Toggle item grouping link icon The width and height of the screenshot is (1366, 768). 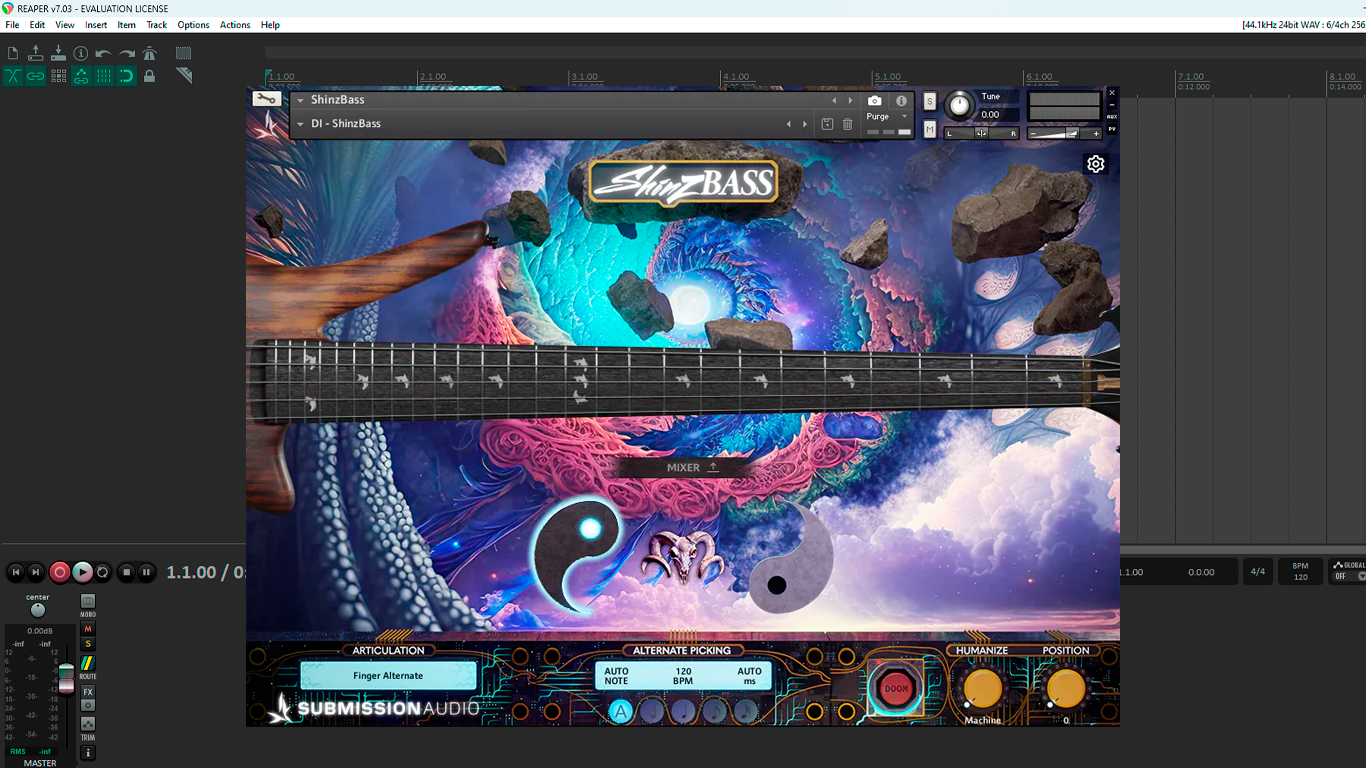point(36,76)
